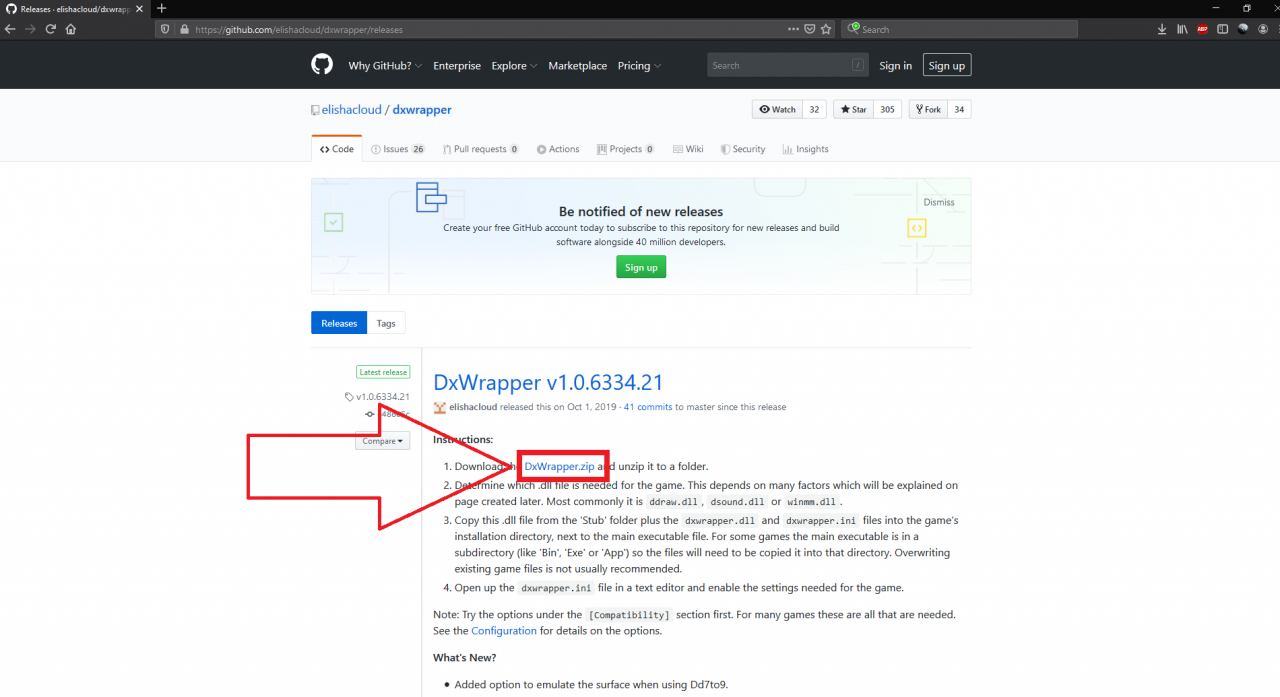Image resolution: width=1280 pixels, height=697 pixels.
Task: Watch the dxwrapper repository
Action: click(x=778, y=109)
